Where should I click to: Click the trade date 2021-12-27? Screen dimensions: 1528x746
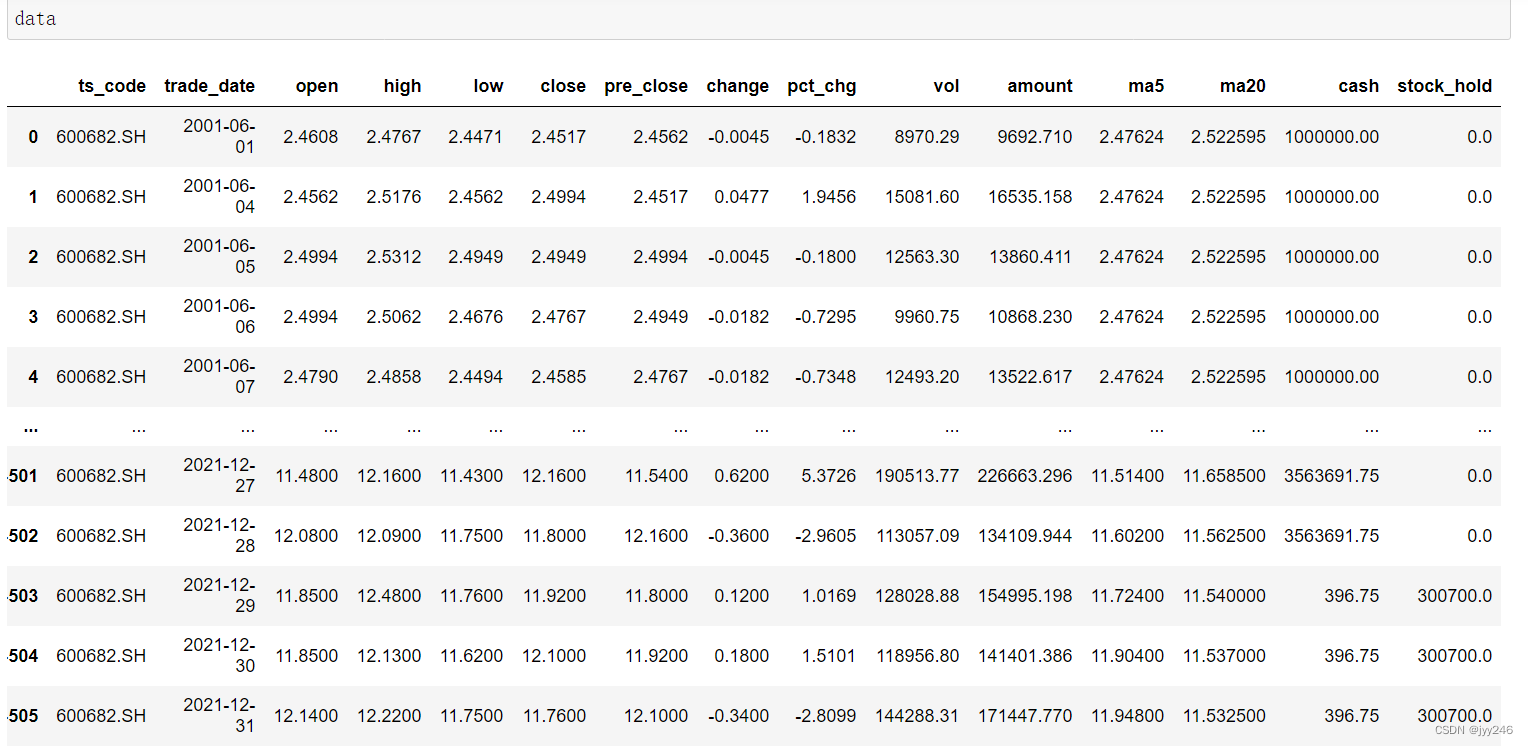[219, 476]
